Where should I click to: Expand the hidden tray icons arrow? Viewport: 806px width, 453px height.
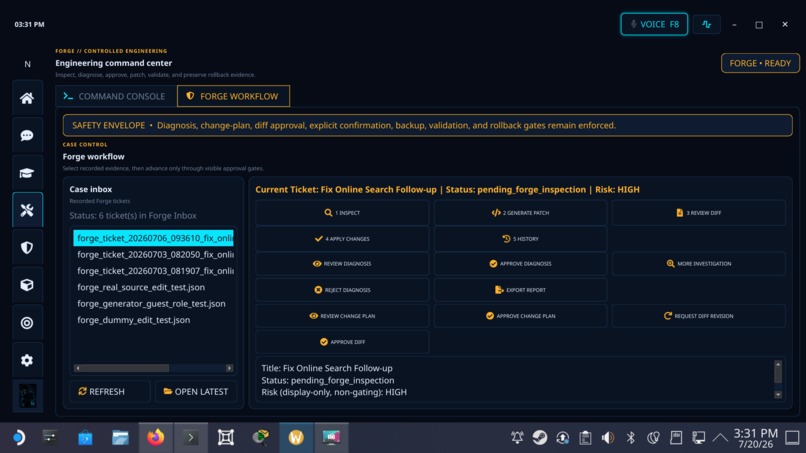coord(720,438)
